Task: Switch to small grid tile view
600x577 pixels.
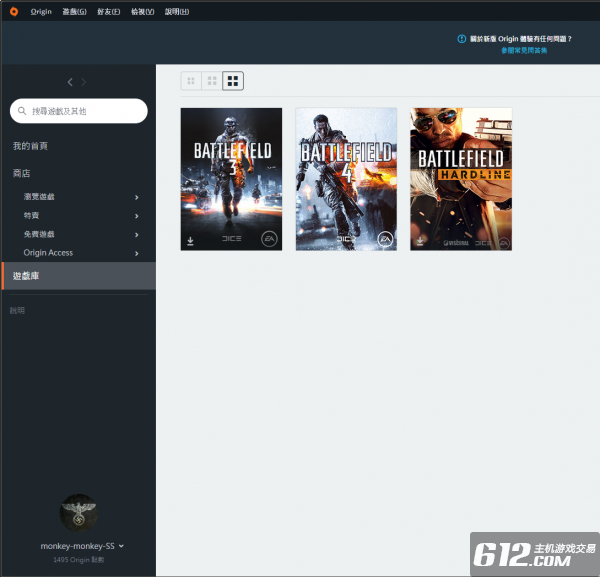Action: click(191, 81)
